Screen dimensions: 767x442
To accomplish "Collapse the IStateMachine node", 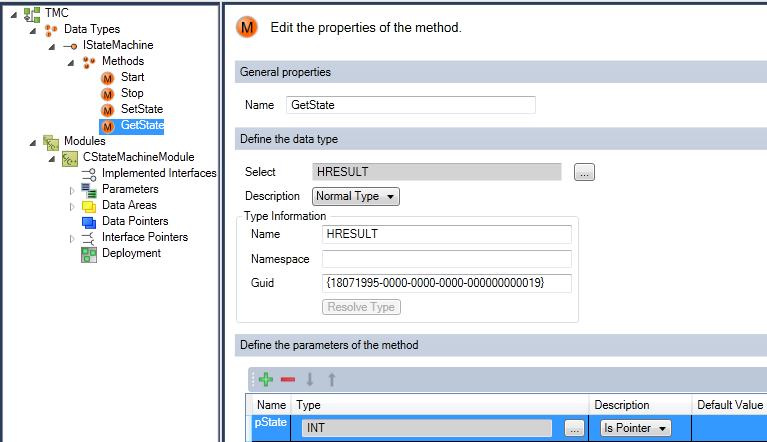I will [x=52, y=47].
